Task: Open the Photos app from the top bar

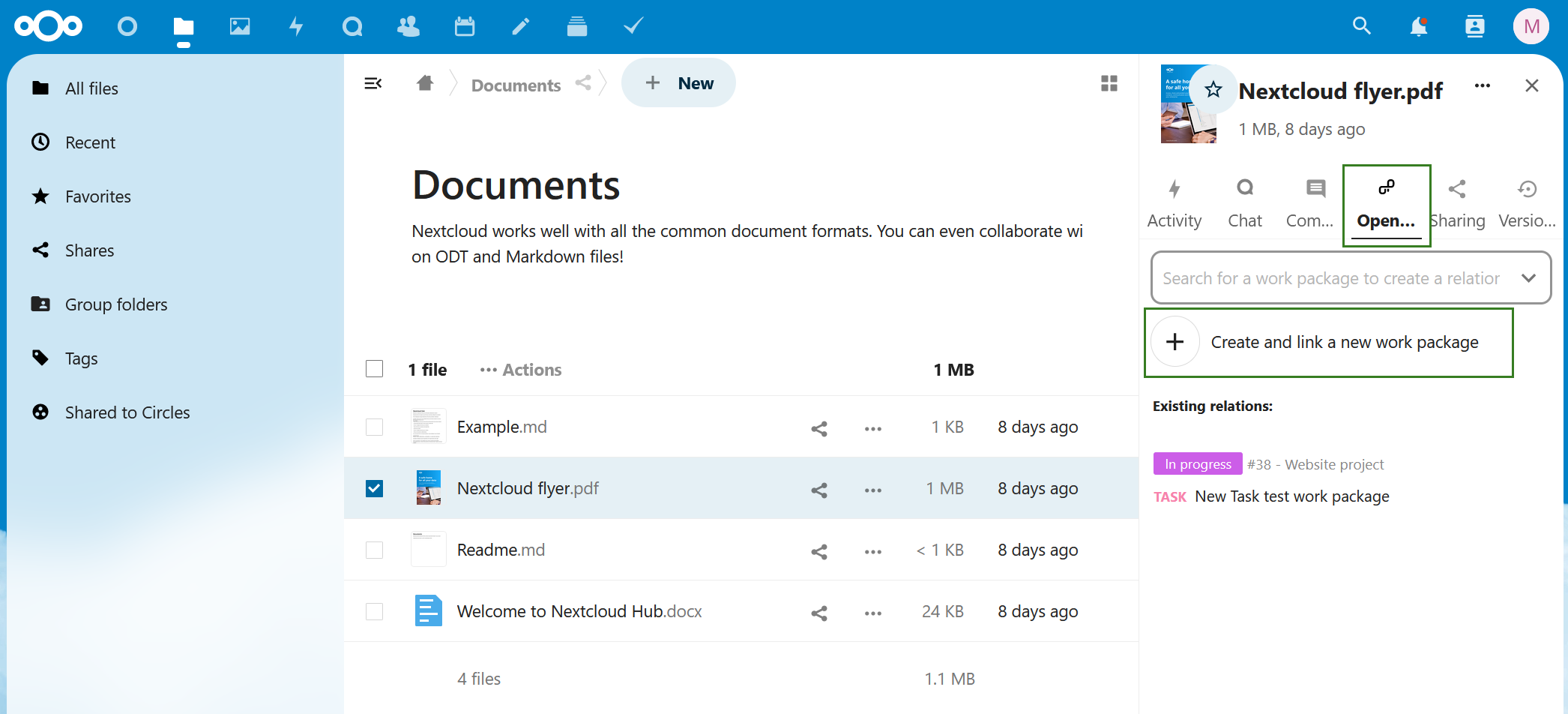Action: click(x=240, y=25)
